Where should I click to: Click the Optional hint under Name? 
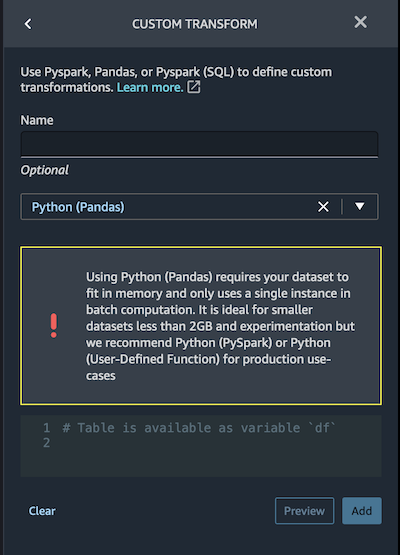point(45,170)
